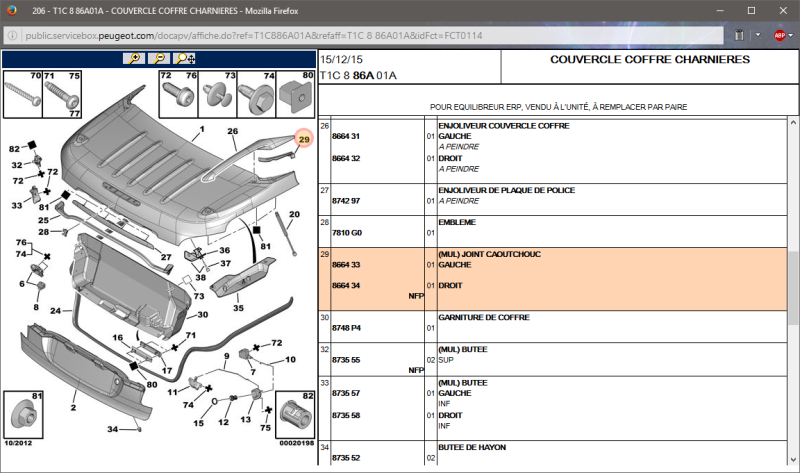Click part number 8735 57

tap(346, 393)
